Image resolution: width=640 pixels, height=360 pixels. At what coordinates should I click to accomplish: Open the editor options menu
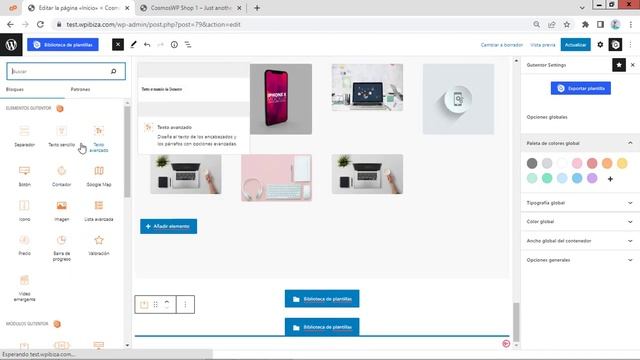pos(631,44)
